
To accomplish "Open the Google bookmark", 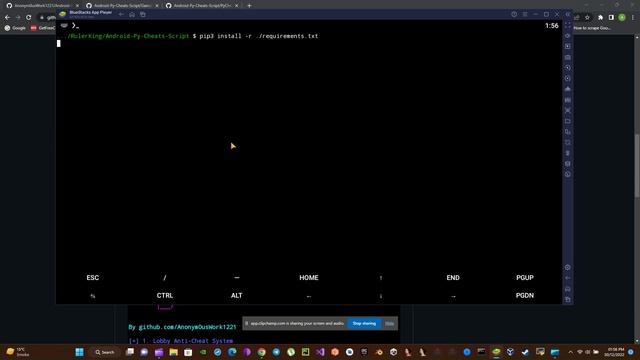I will tap(15, 28).
